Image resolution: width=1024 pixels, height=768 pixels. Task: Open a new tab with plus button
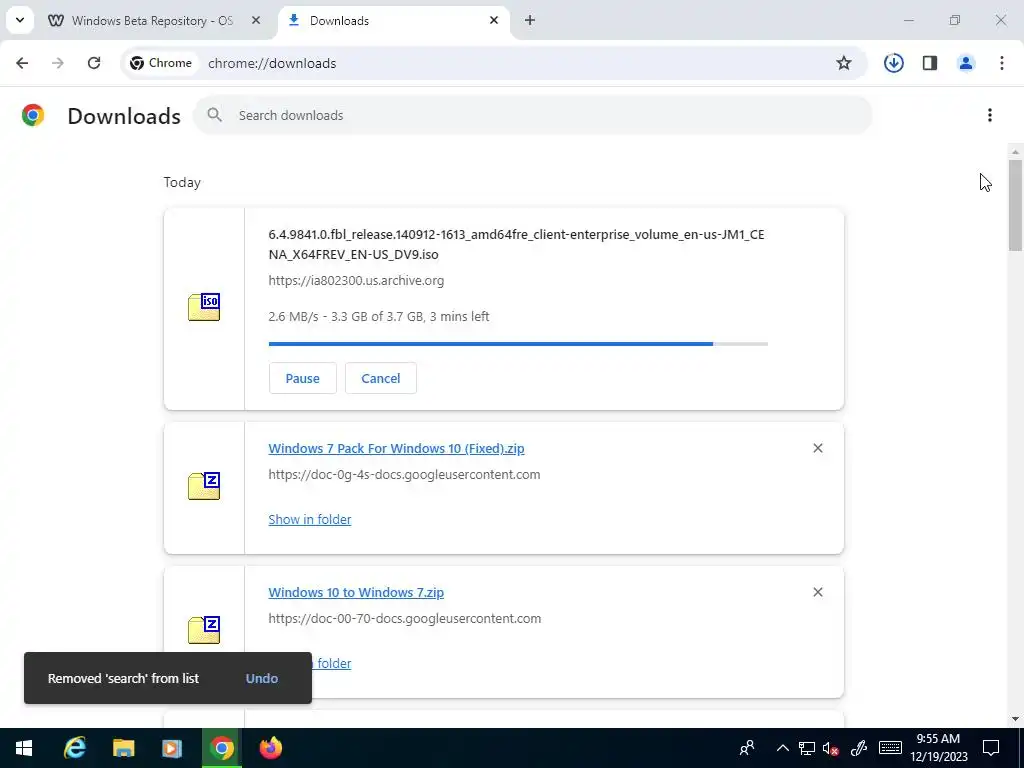tap(530, 21)
